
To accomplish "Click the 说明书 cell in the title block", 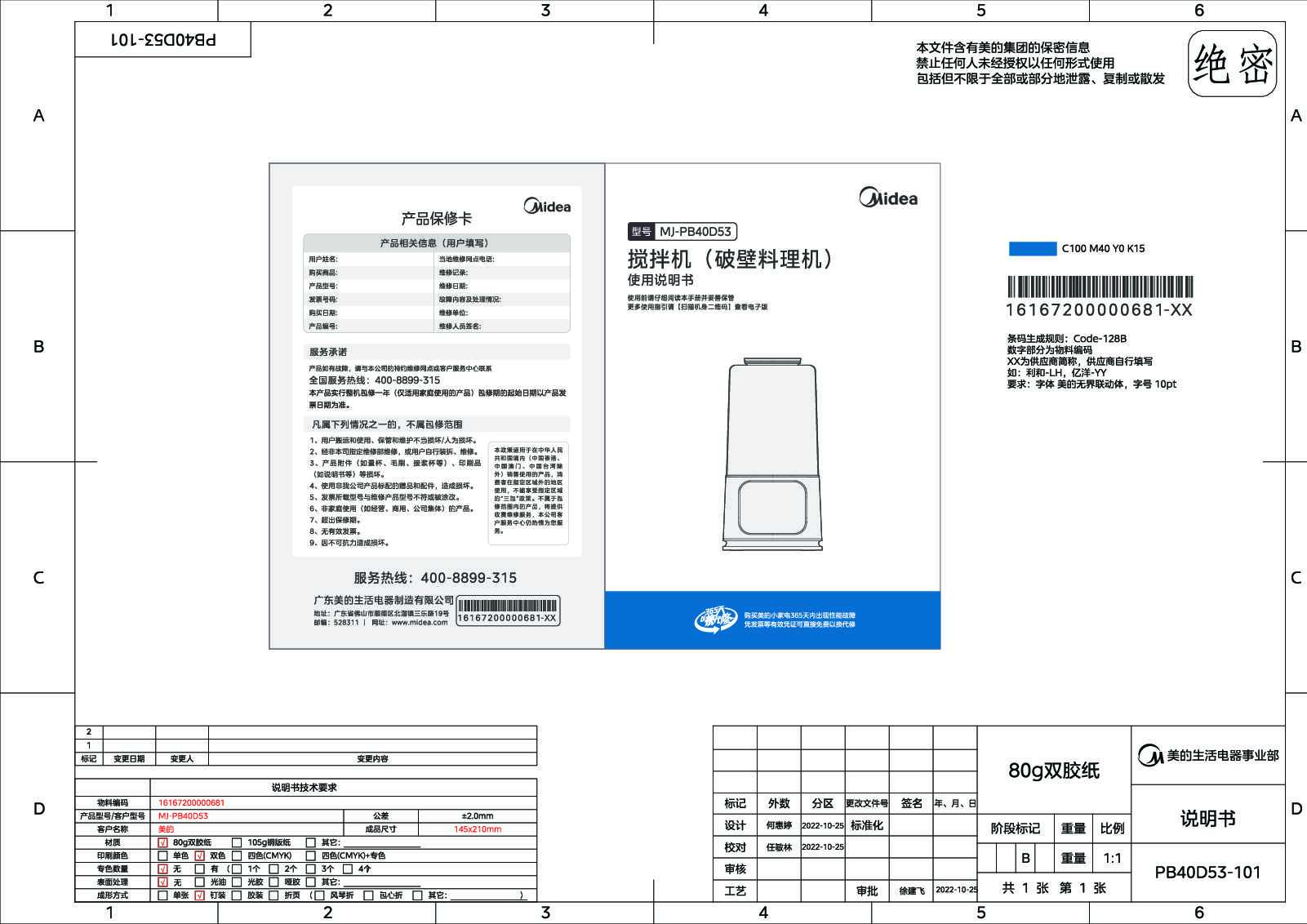I will coord(1207,818).
